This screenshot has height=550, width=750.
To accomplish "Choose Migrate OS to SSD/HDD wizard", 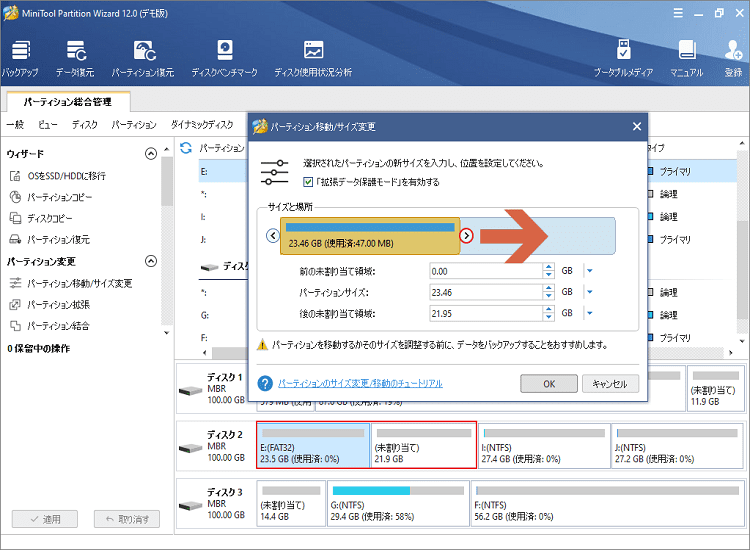I will pyautogui.click(x=57, y=176).
